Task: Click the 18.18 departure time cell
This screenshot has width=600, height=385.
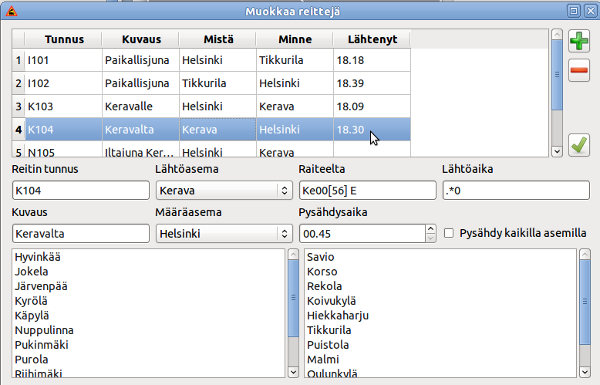Action: [x=372, y=60]
